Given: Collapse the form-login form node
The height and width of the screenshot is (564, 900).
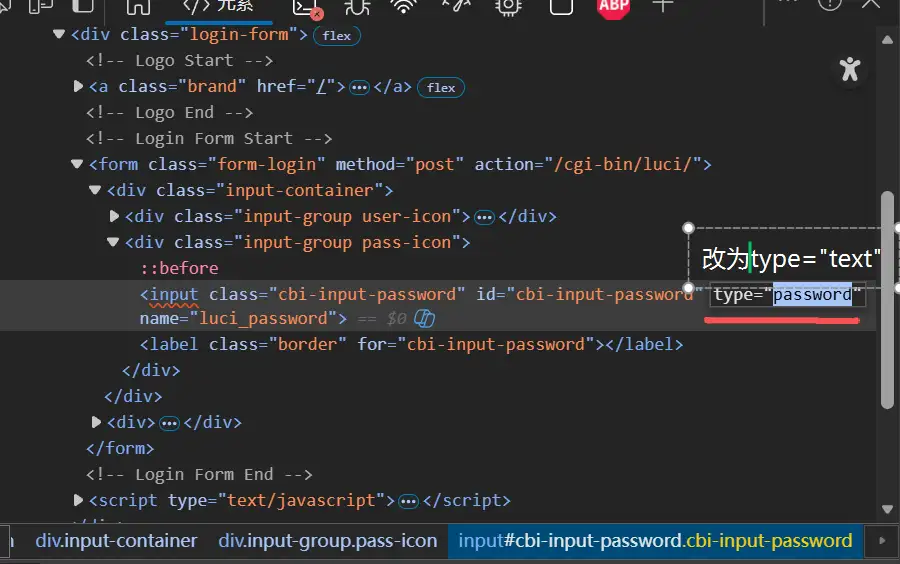Looking at the screenshot, I should [77, 164].
